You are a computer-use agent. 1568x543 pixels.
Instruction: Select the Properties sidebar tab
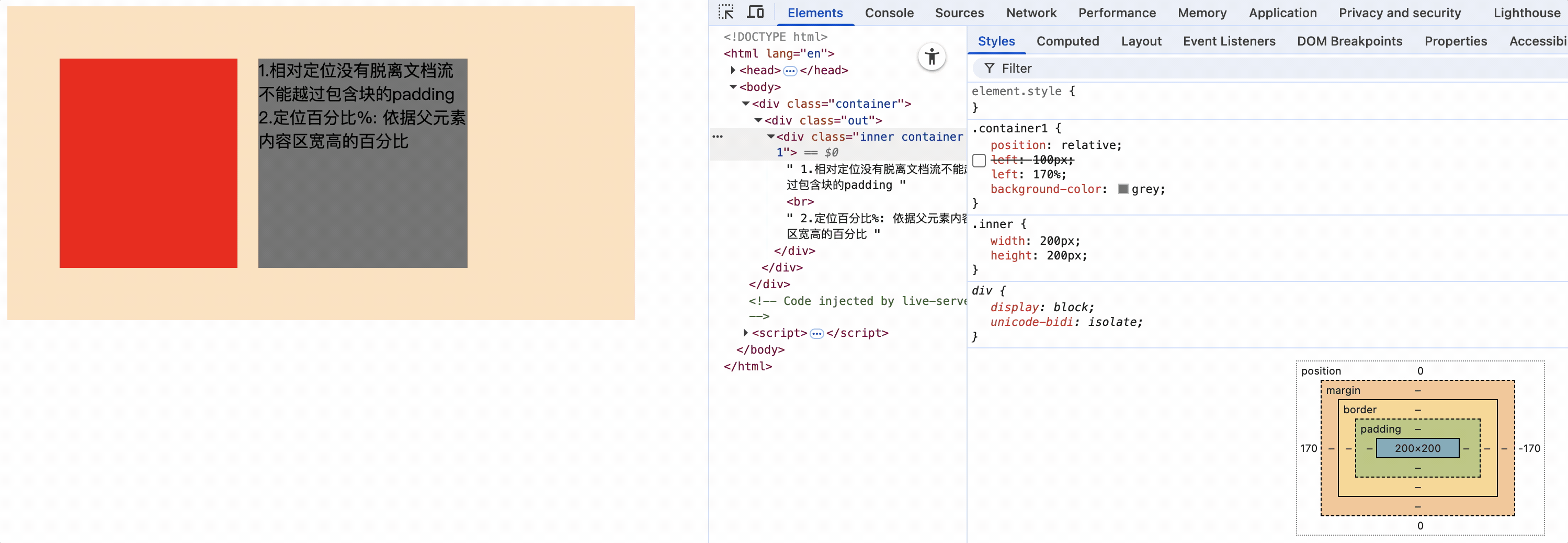coord(1455,41)
